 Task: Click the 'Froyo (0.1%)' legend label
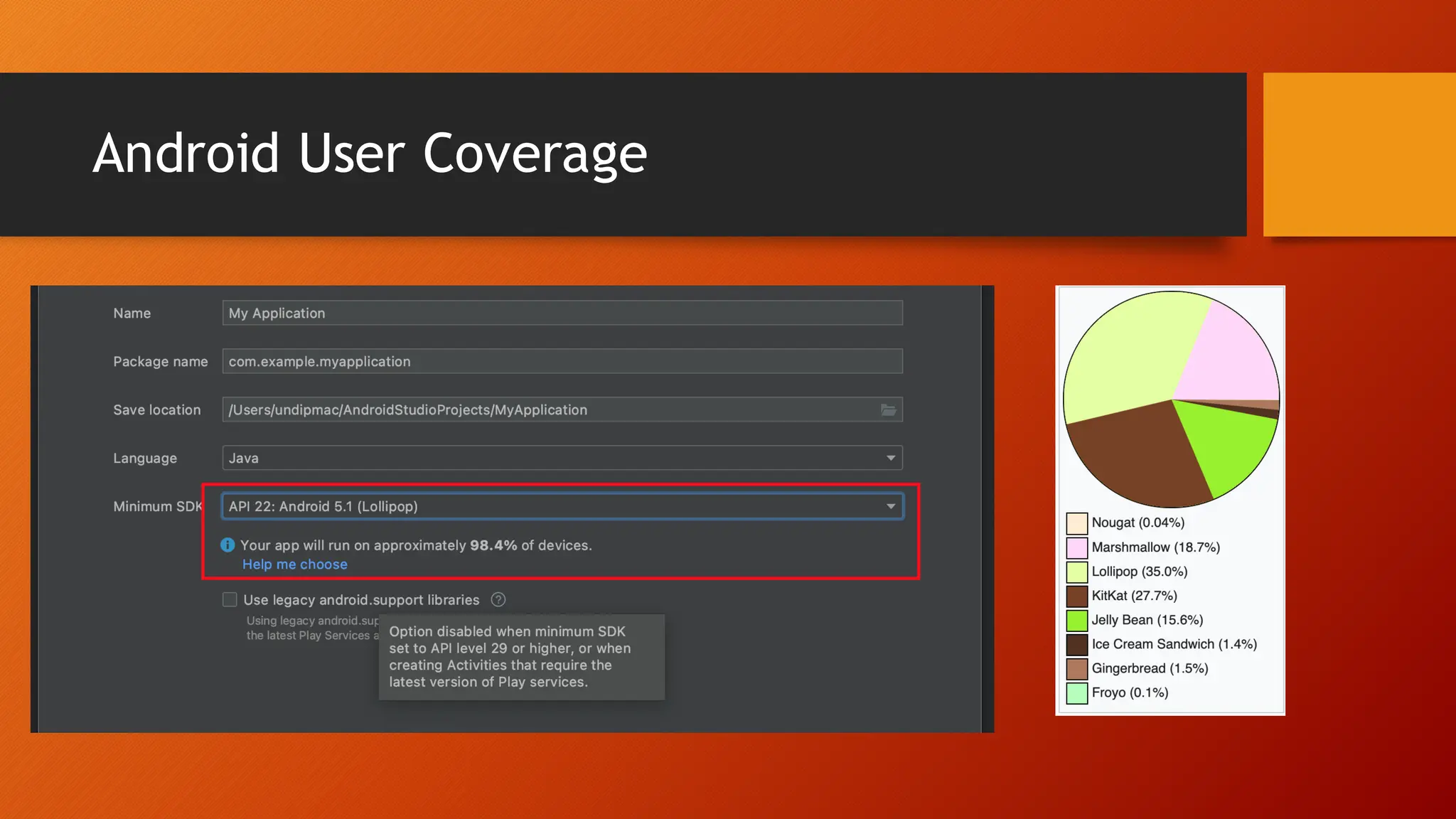[1130, 692]
